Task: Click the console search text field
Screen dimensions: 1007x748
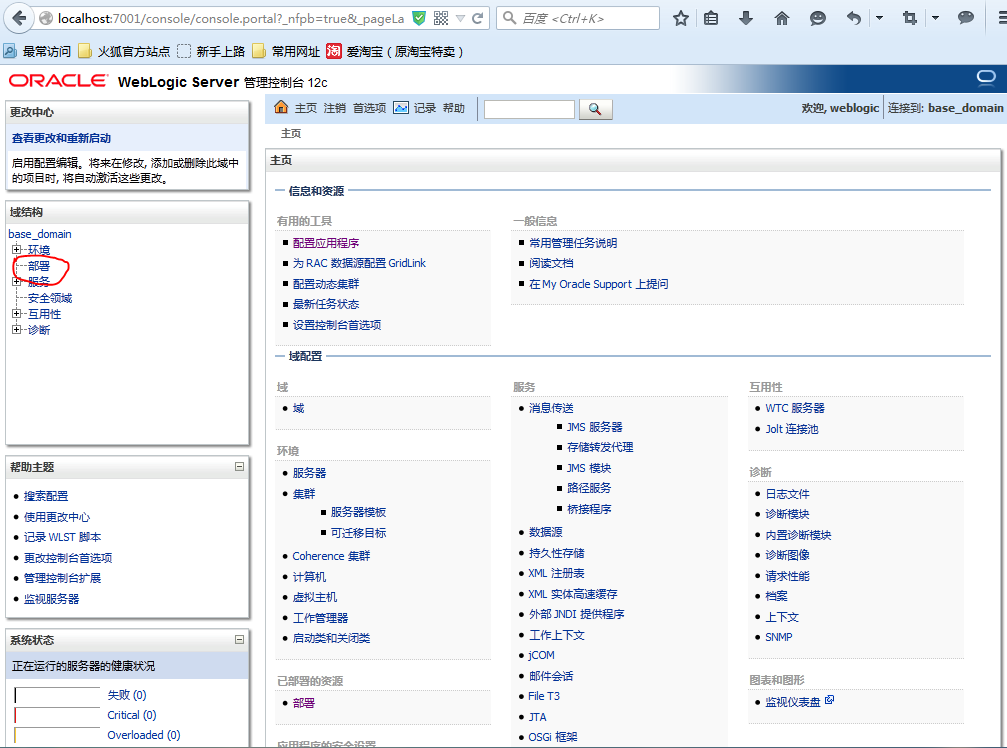Action: [529, 109]
